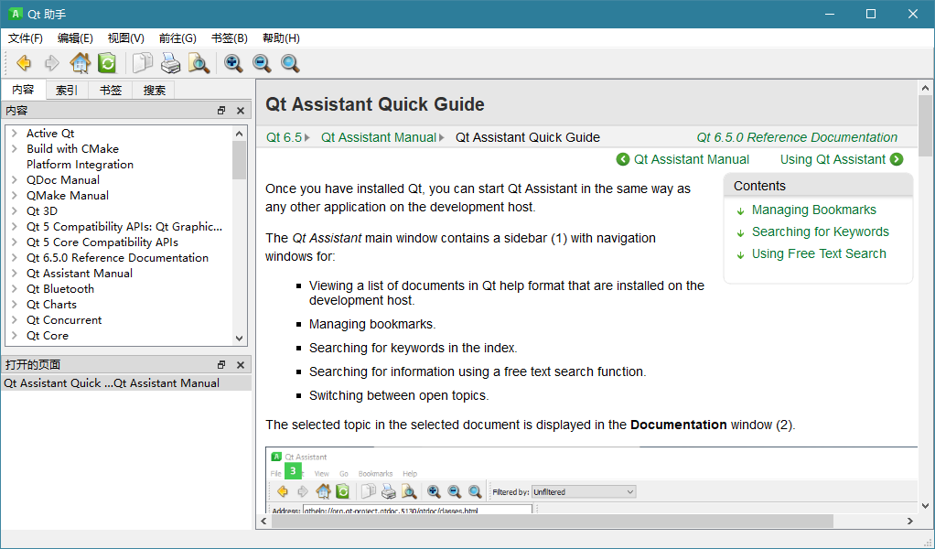Expand the Qt Concurrent node
The width and height of the screenshot is (935, 549).
14,320
